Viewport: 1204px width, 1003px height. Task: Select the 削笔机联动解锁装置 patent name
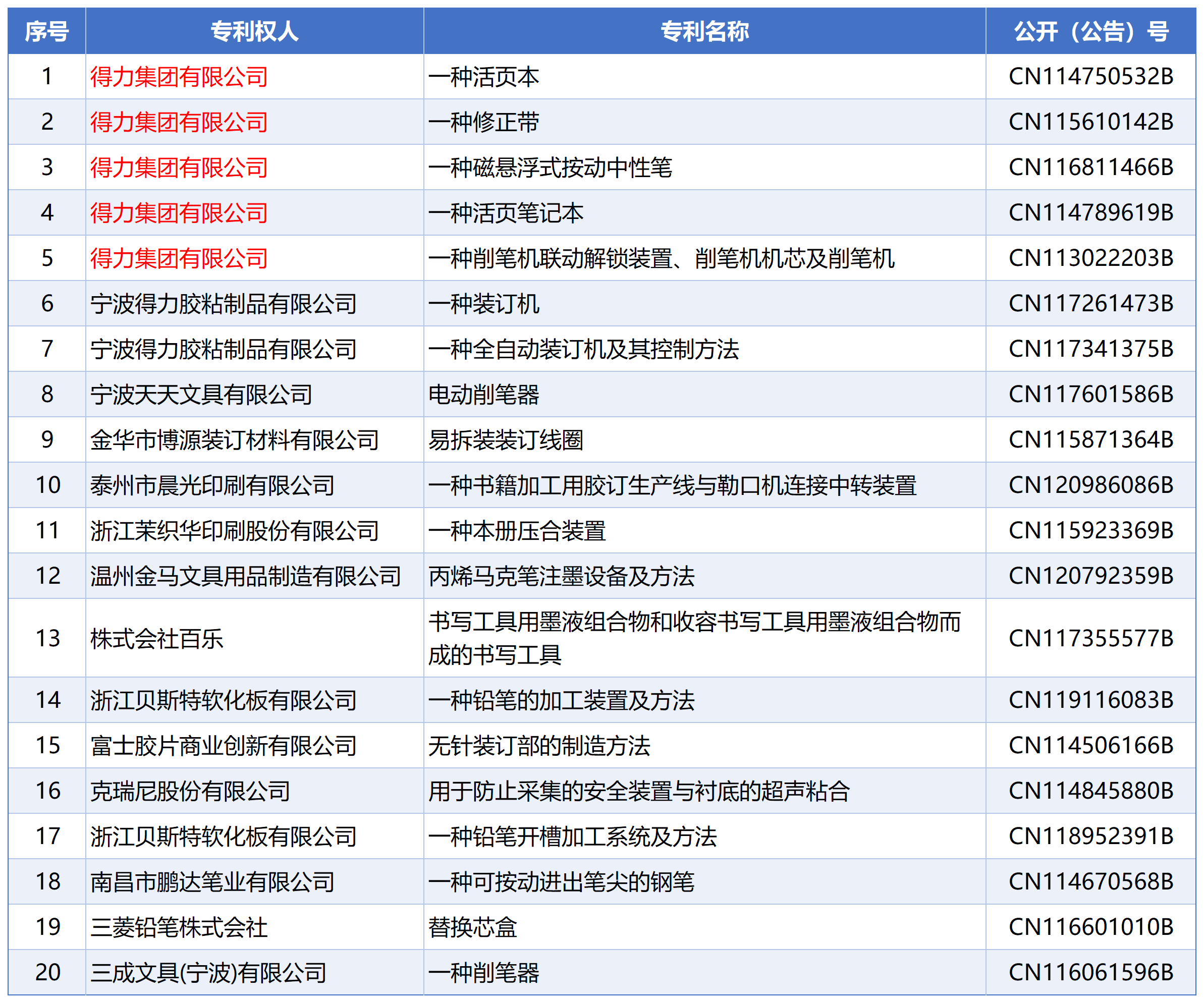pyautogui.click(x=661, y=258)
